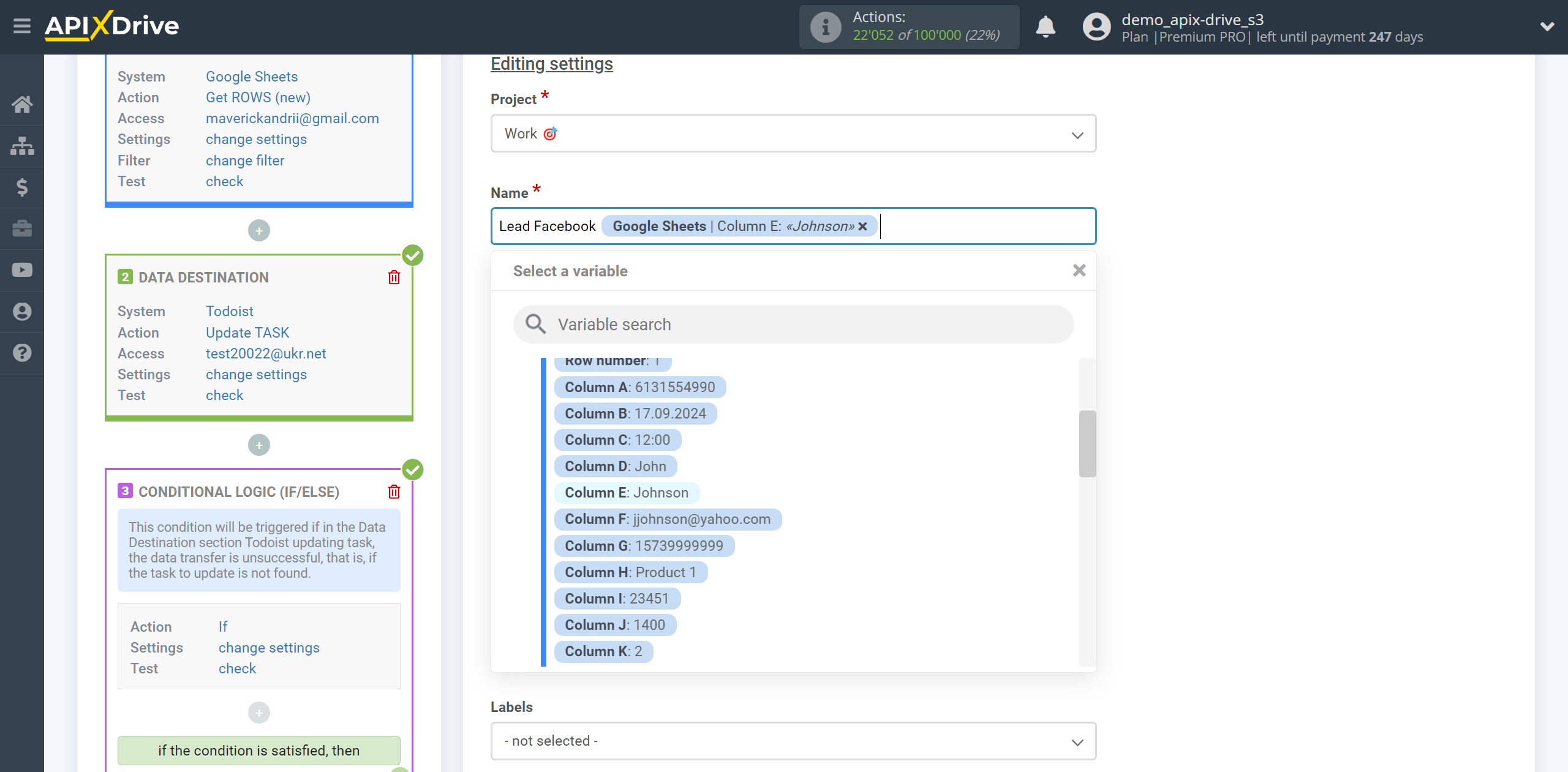The width and height of the screenshot is (1568, 772).
Task: Open the actions info icon
Action: pos(825,27)
